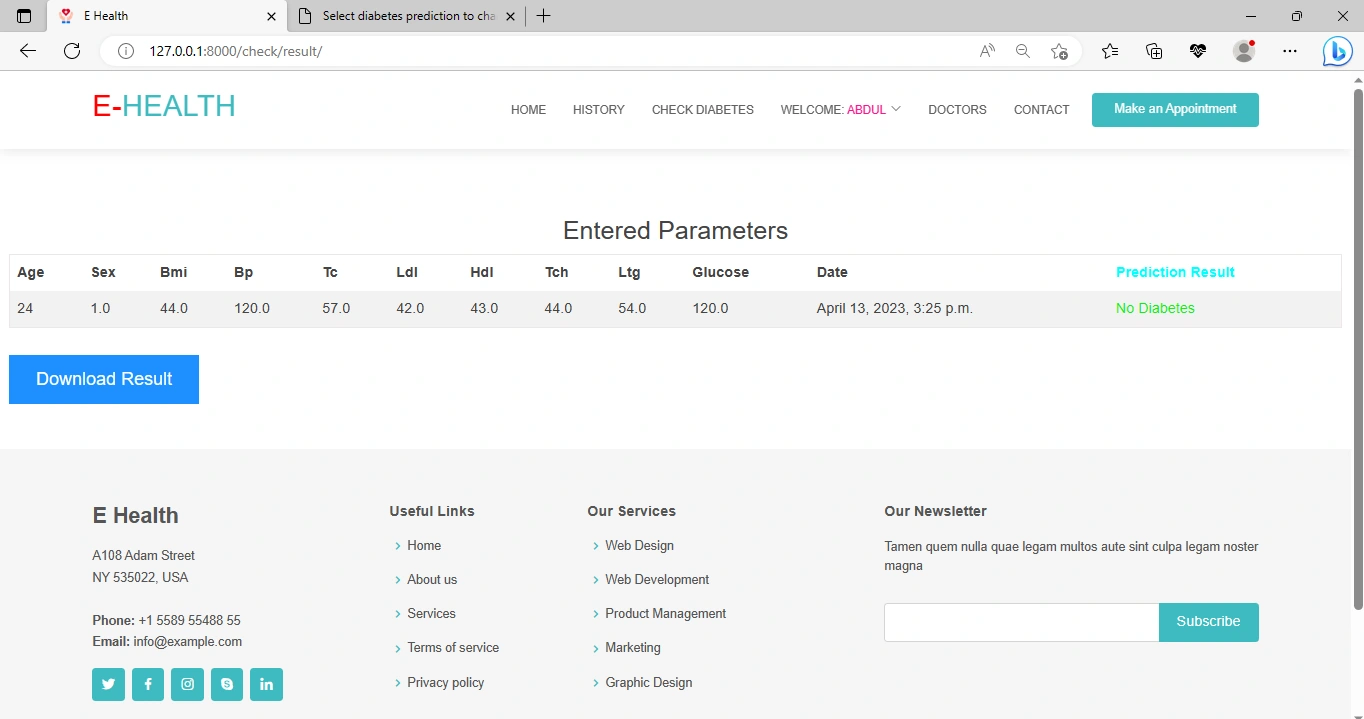Open the tab actions menu icon
1364x719 pixels.
[24, 16]
